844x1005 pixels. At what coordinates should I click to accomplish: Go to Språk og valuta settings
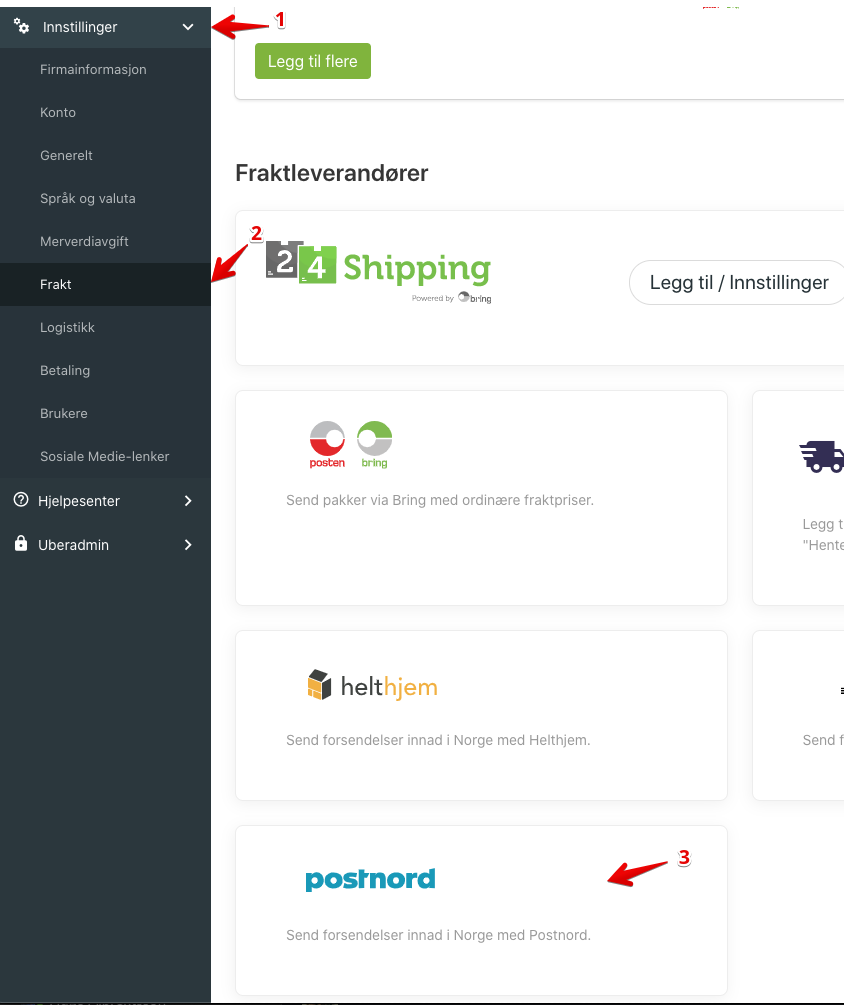(x=88, y=198)
